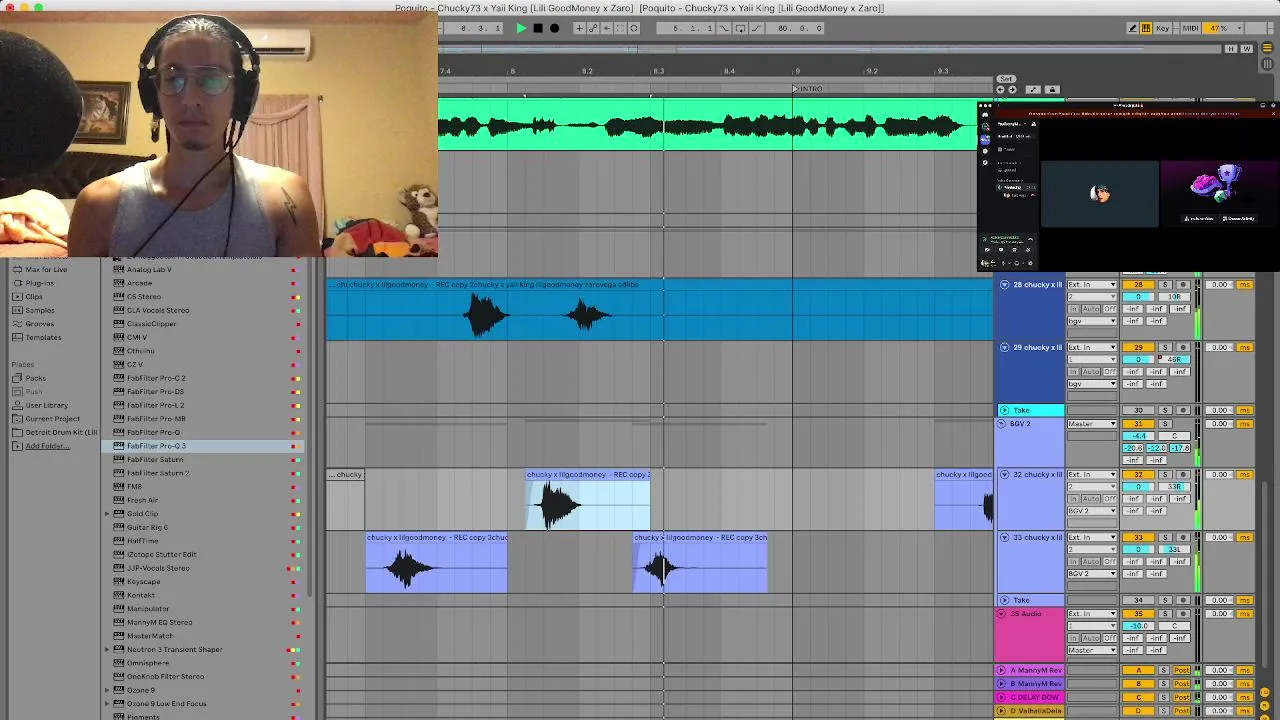Viewport: 1280px width, 720px height.
Task: Open track 35 Audio Master output dropdown
Action: tap(1092, 650)
